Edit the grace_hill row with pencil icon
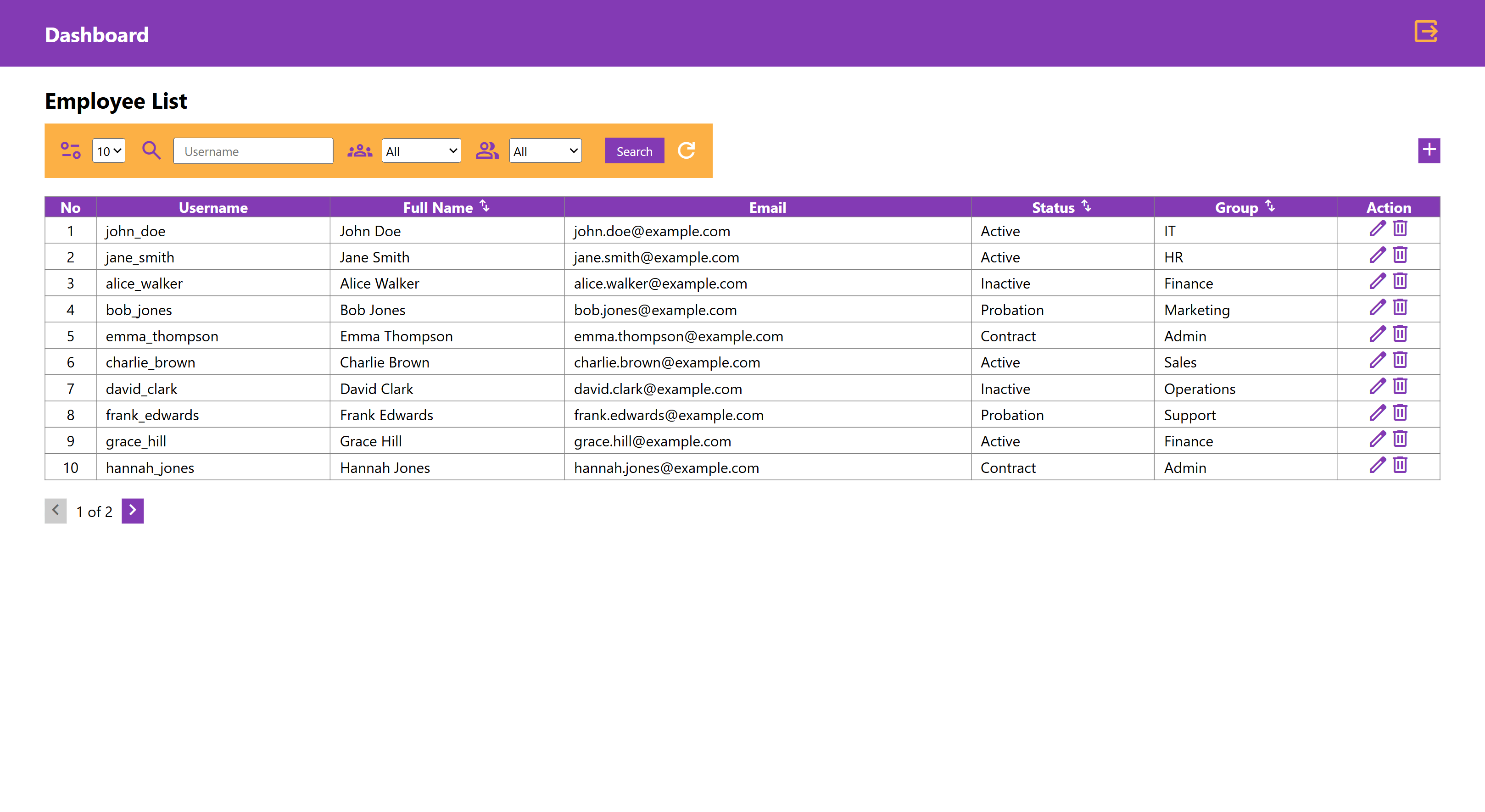 click(x=1377, y=439)
